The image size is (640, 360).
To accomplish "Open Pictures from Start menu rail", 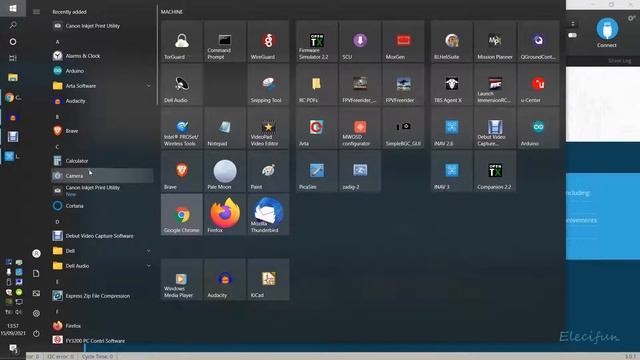I will tap(36, 293).
